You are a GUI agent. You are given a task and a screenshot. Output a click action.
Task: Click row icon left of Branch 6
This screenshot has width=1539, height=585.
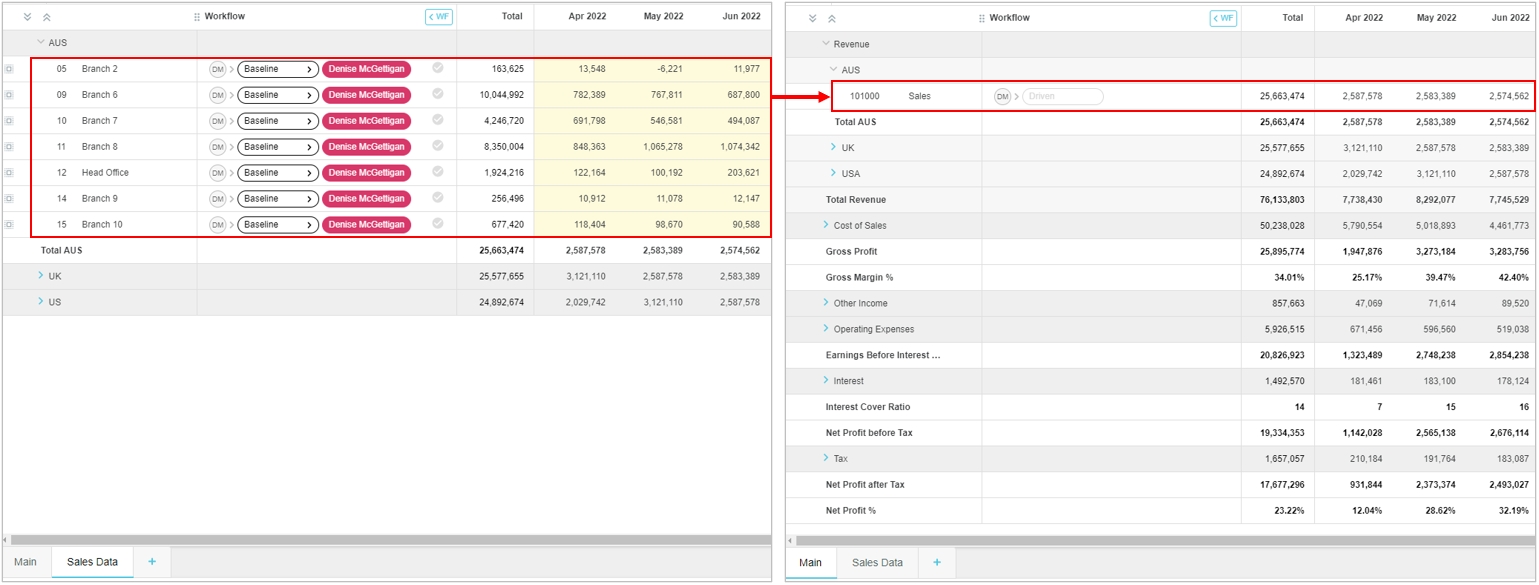point(9,95)
